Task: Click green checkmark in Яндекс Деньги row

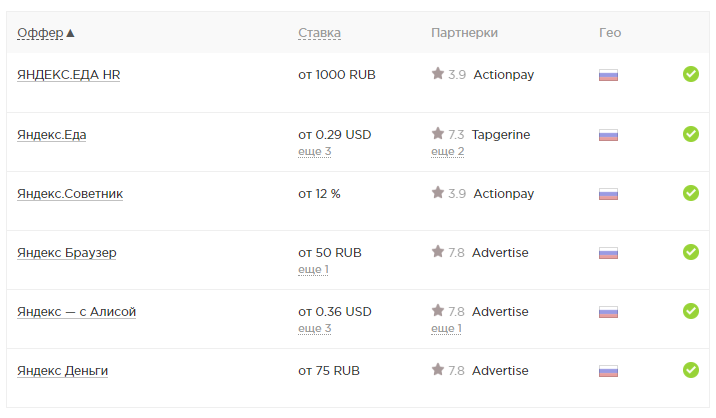Action: (x=690, y=370)
